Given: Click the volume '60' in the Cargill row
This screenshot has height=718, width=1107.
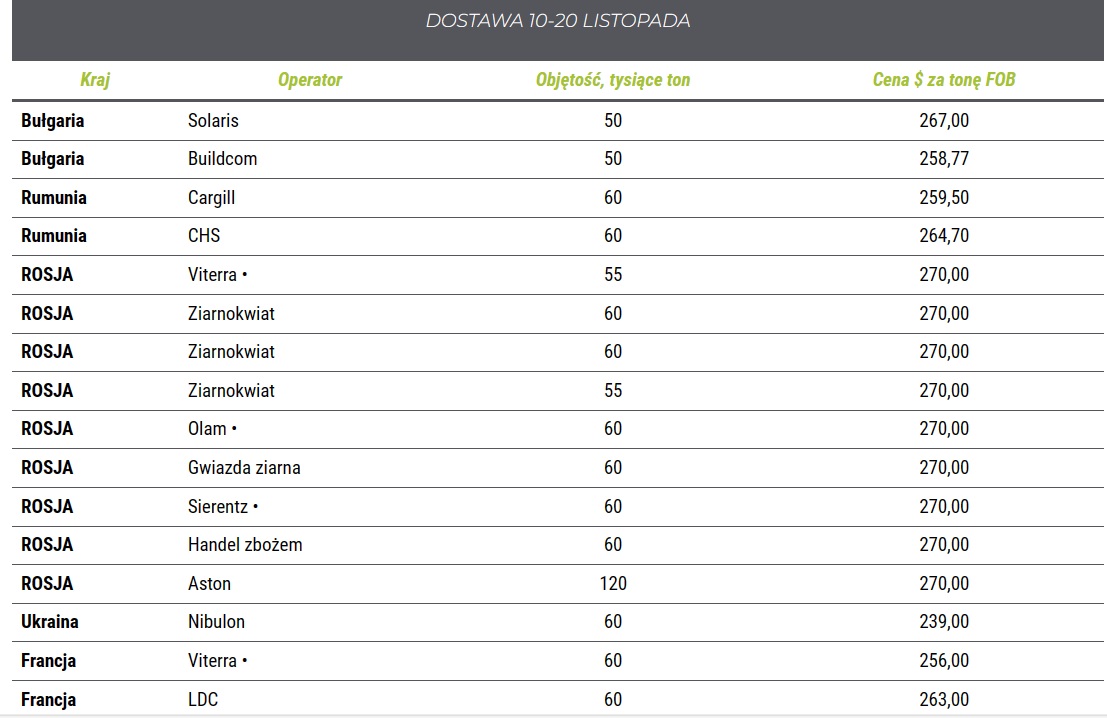Looking at the screenshot, I should click(613, 198).
